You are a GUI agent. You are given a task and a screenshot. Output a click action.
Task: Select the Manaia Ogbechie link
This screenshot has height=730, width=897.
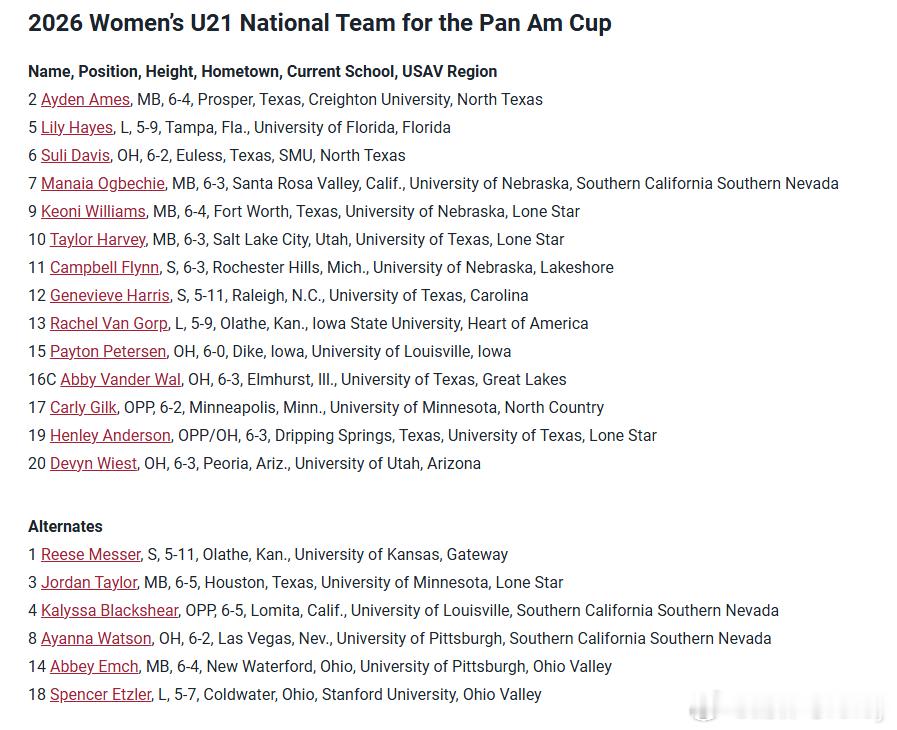click(x=103, y=184)
